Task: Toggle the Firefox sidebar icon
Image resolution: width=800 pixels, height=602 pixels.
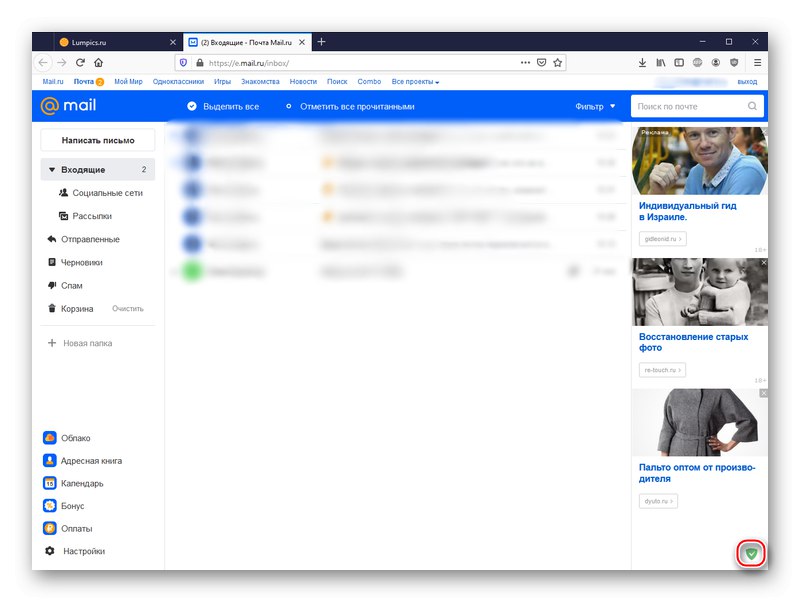Action: [679, 62]
